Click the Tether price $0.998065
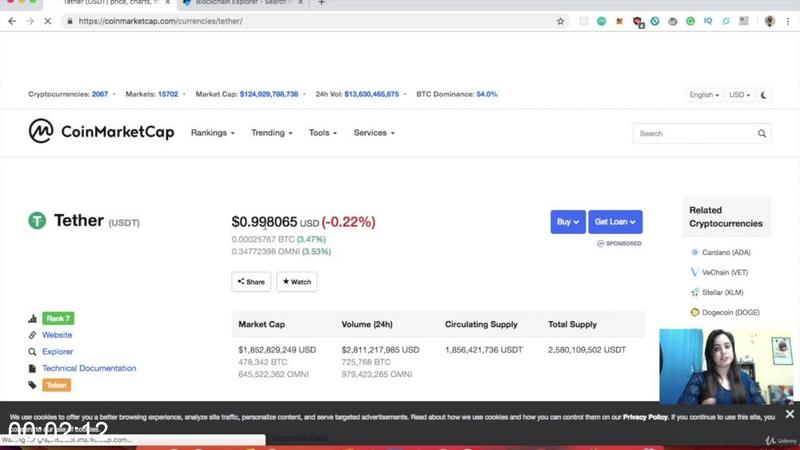 pyautogui.click(x=264, y=222)
